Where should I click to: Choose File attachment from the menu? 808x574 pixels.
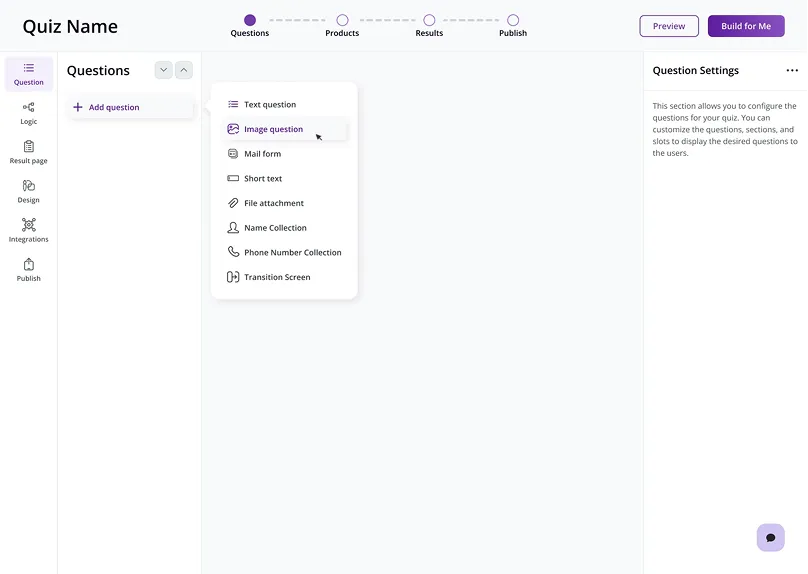[284, 203]
